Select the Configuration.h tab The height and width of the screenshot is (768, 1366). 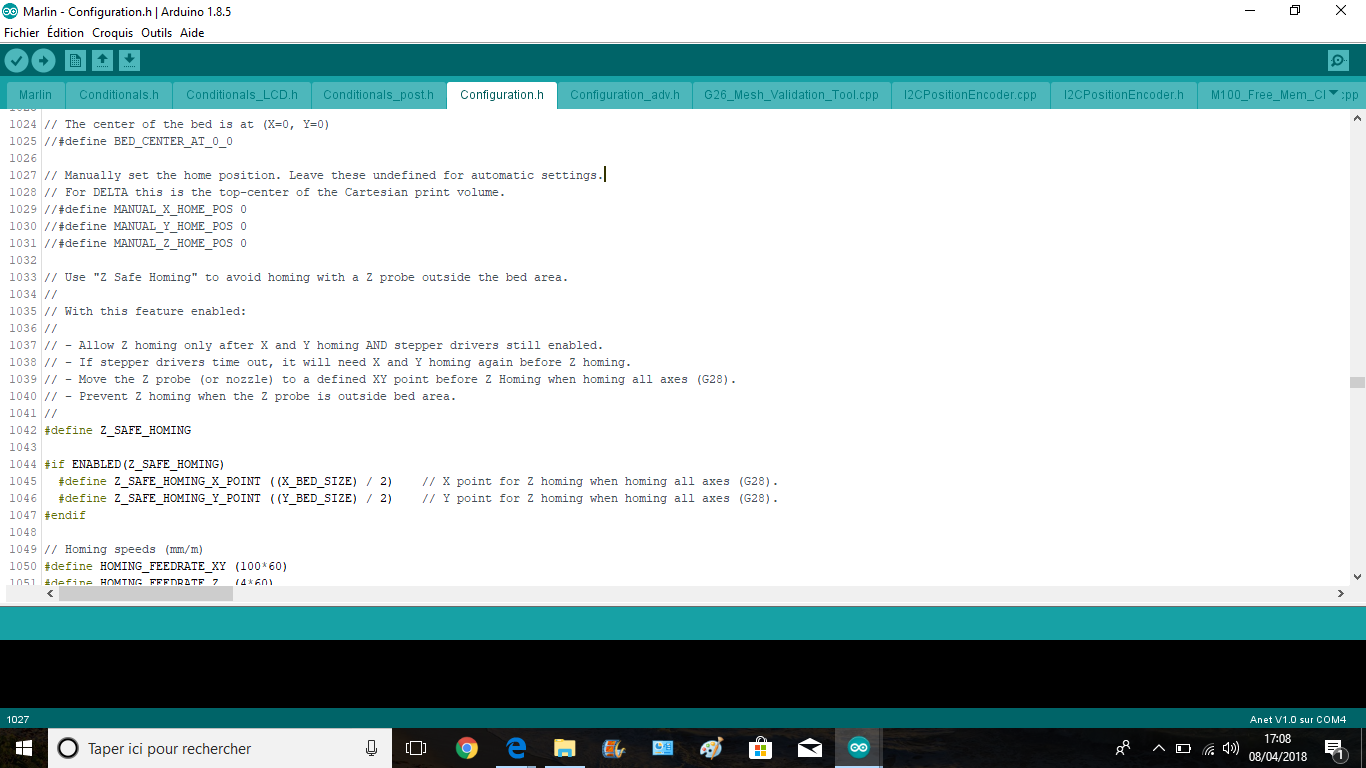tap(502, 95)
